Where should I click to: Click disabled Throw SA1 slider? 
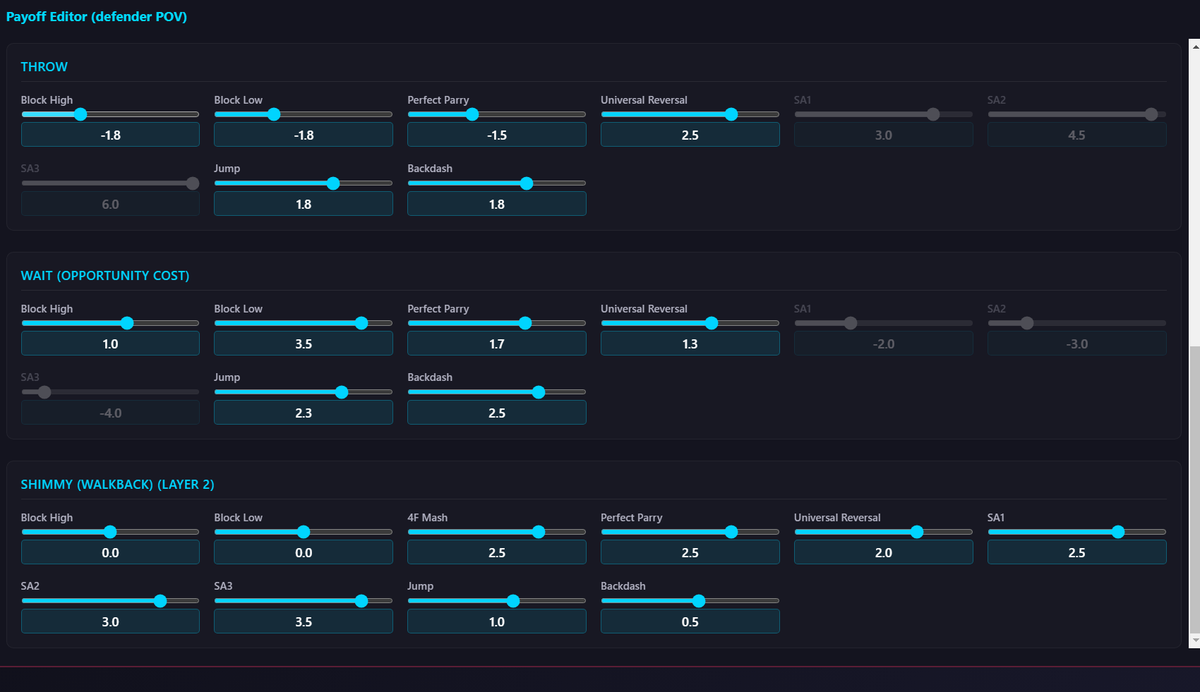click(883, 114)
